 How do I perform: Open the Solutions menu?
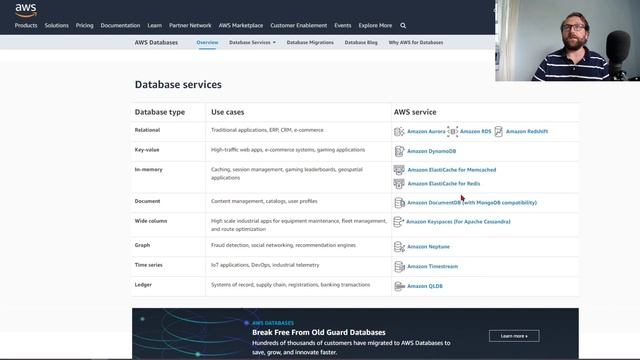pos(56,25)
